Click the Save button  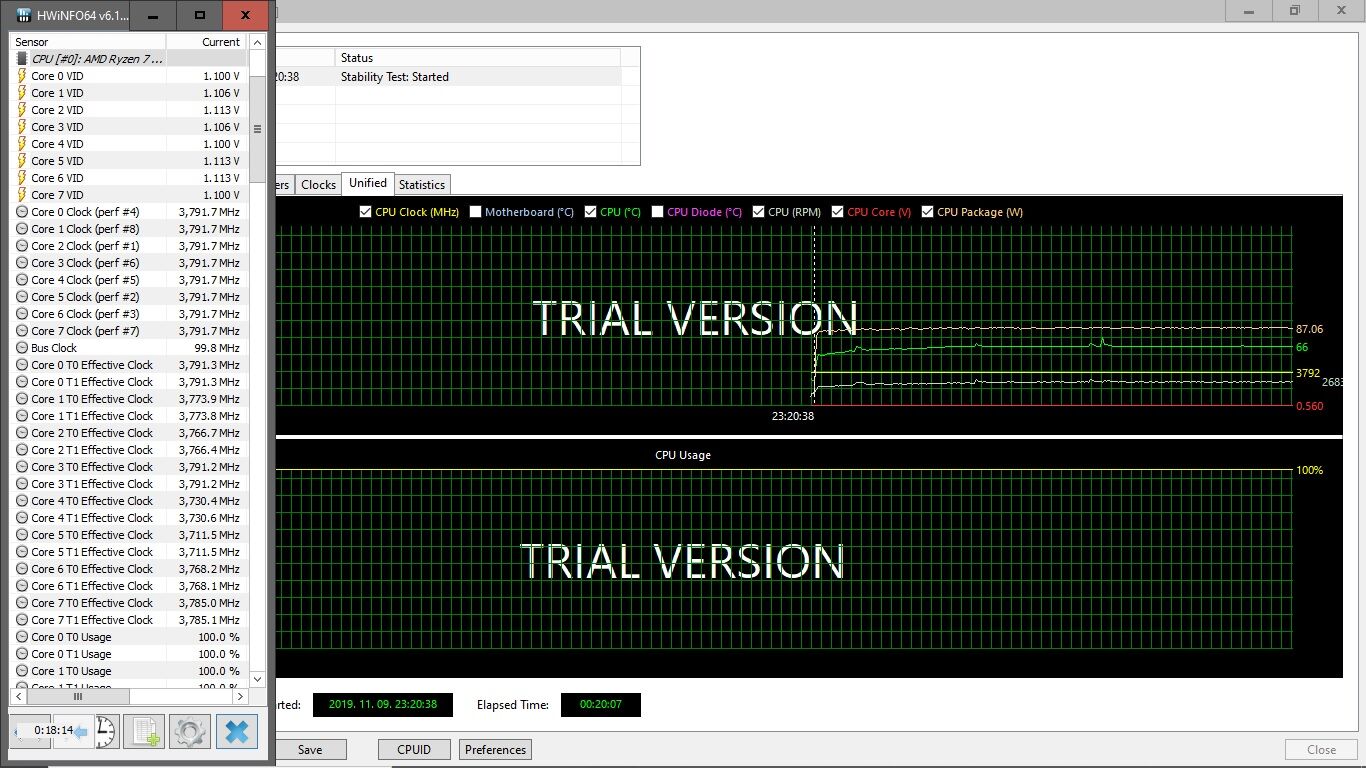[x=310, y=749]
